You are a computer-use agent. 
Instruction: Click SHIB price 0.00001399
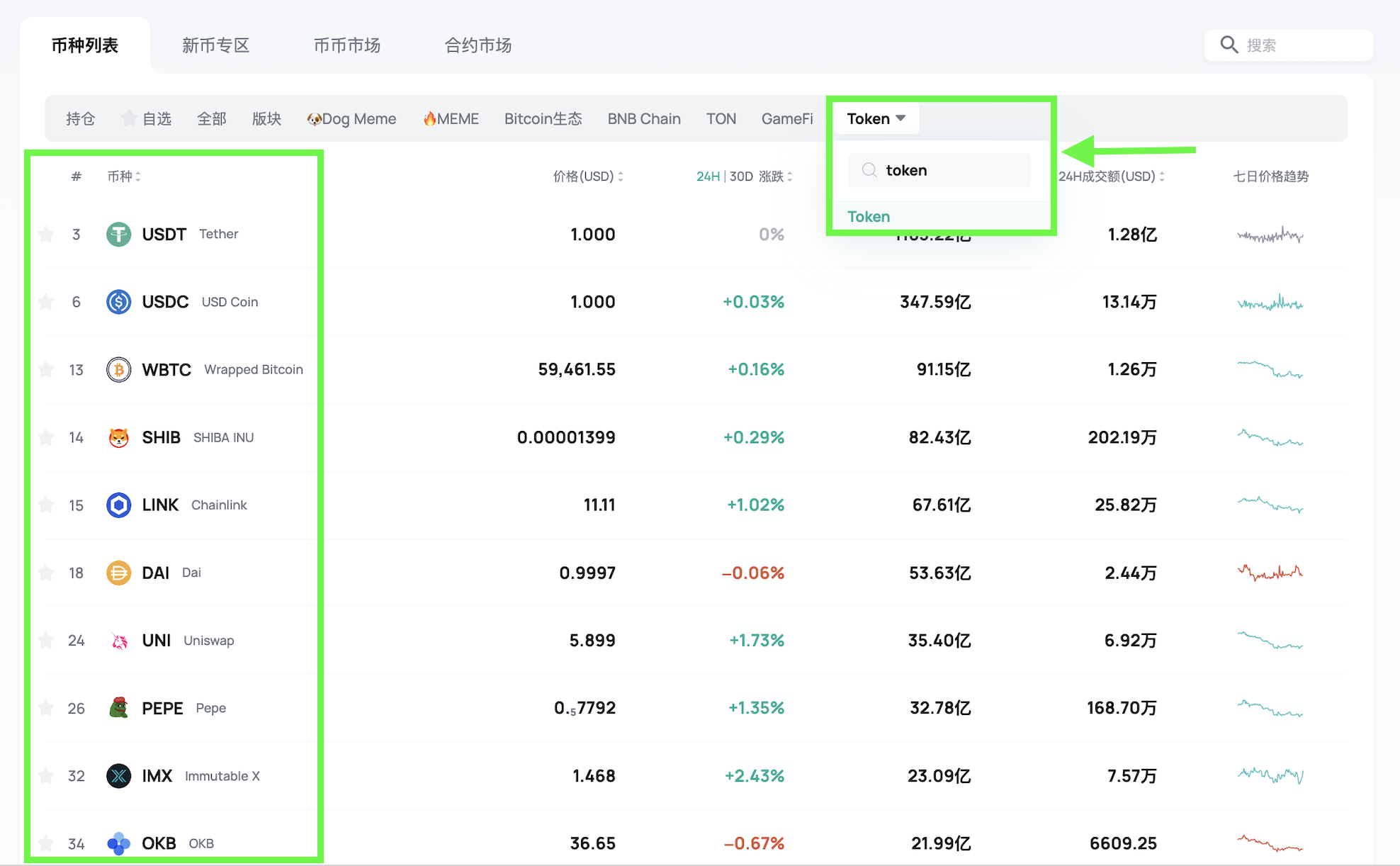[566, 437]
